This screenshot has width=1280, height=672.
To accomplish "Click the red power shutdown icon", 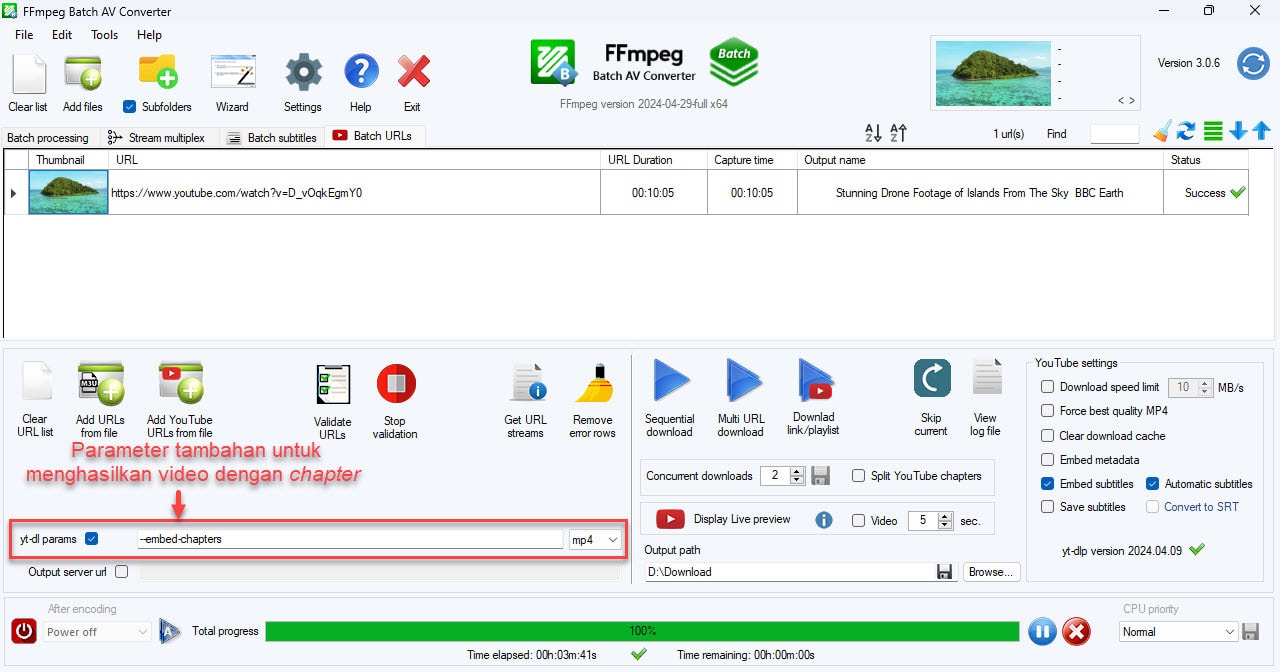I will [24, 631].
